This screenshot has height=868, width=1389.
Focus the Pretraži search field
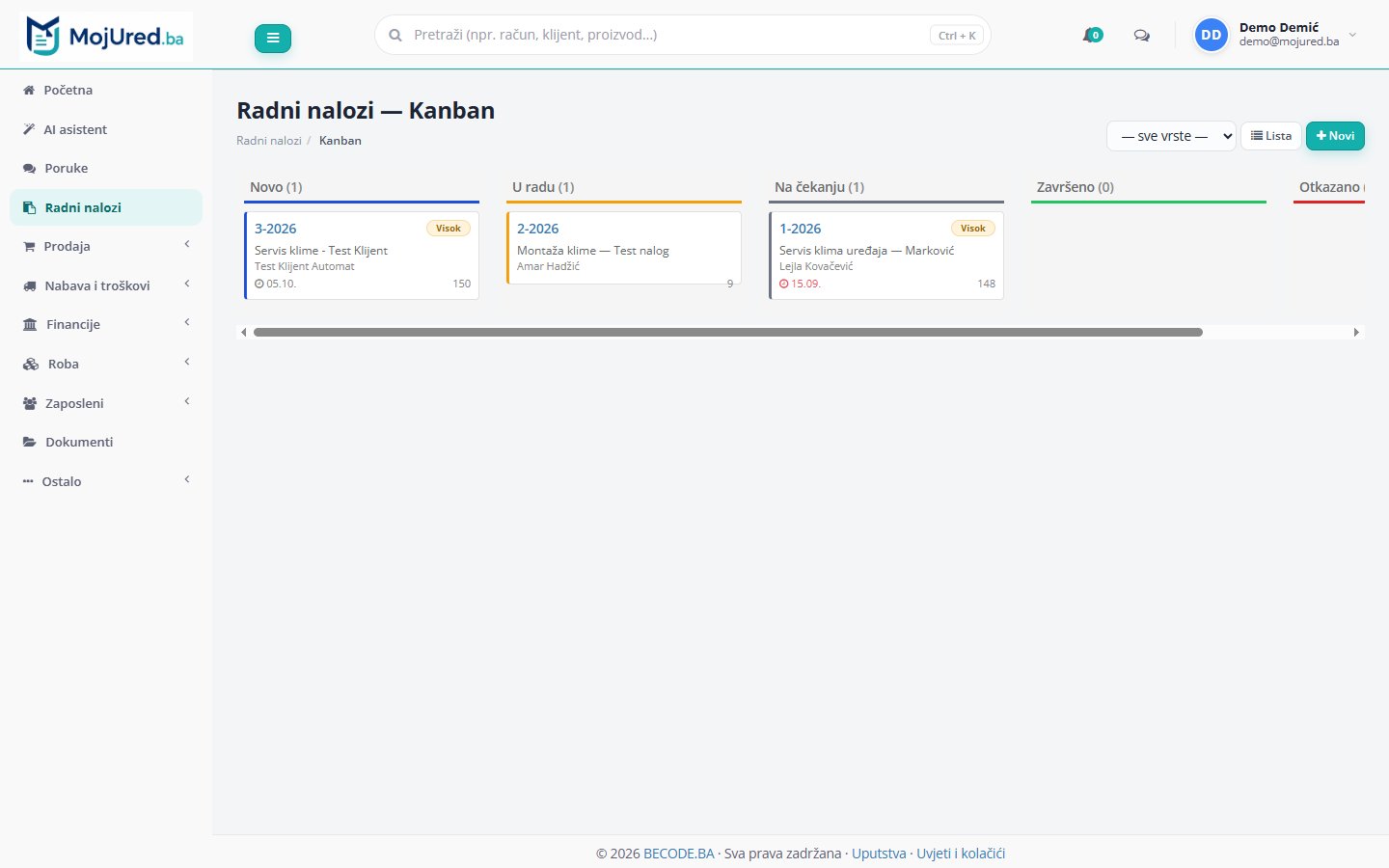click(x=682, y=35)
